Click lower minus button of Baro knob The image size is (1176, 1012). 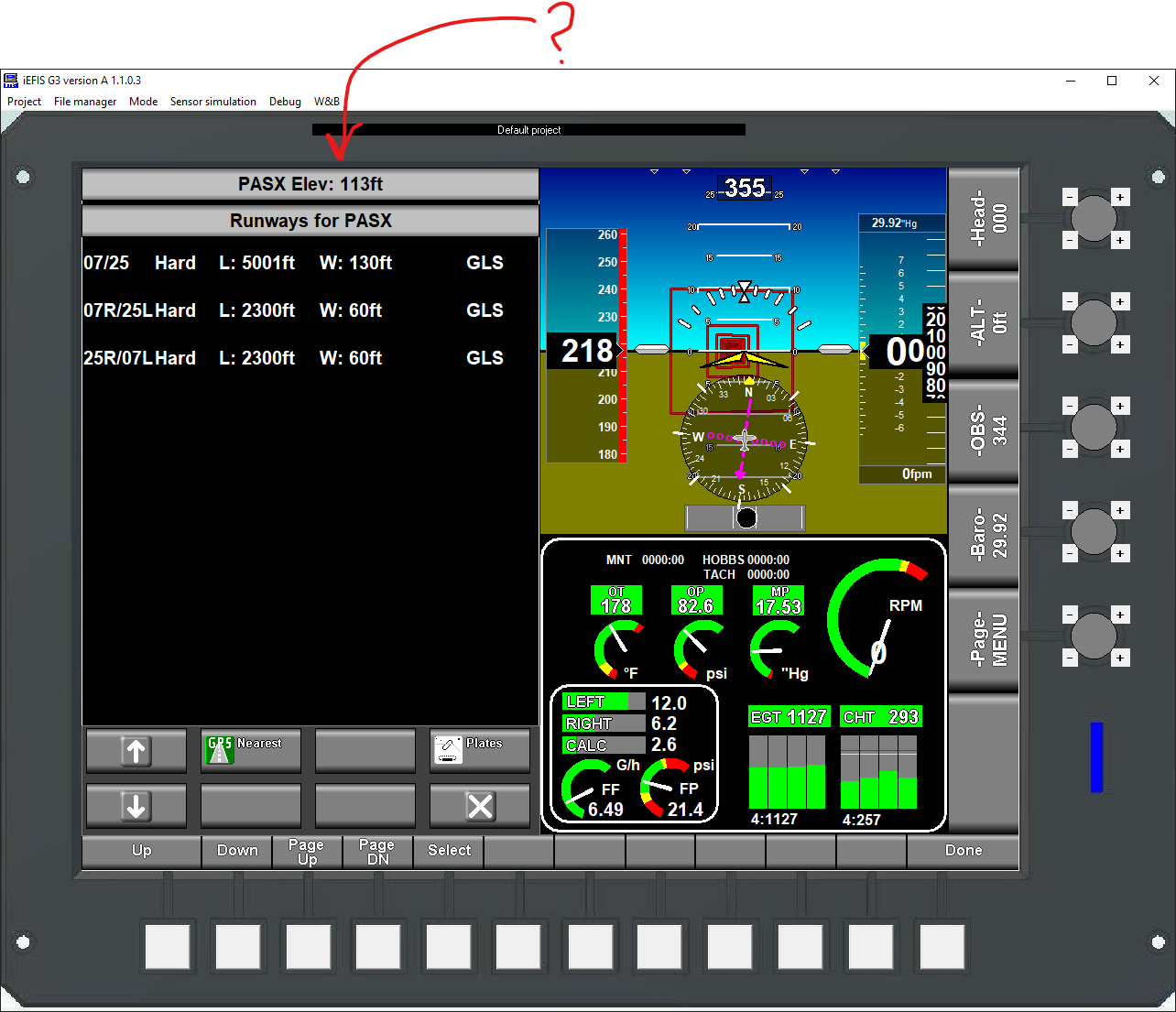tap(1070, 553)
